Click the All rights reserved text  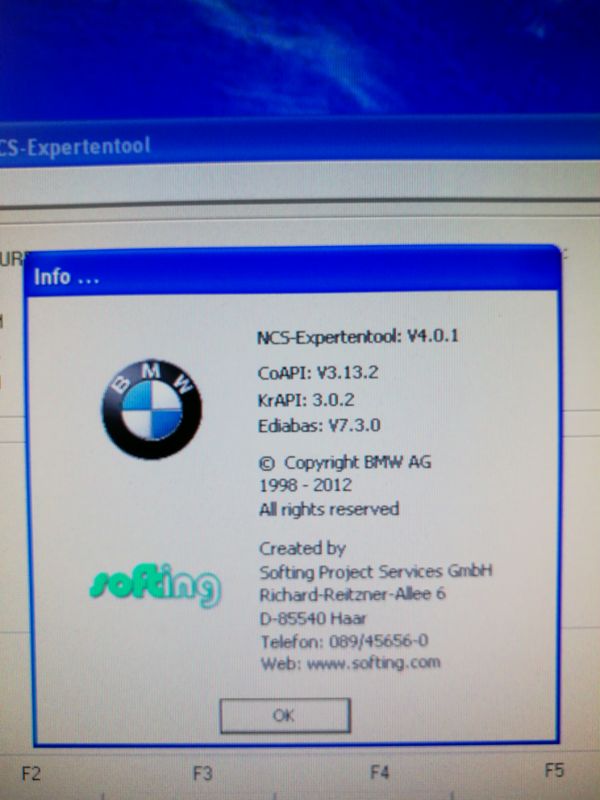(x=329, y=509)
